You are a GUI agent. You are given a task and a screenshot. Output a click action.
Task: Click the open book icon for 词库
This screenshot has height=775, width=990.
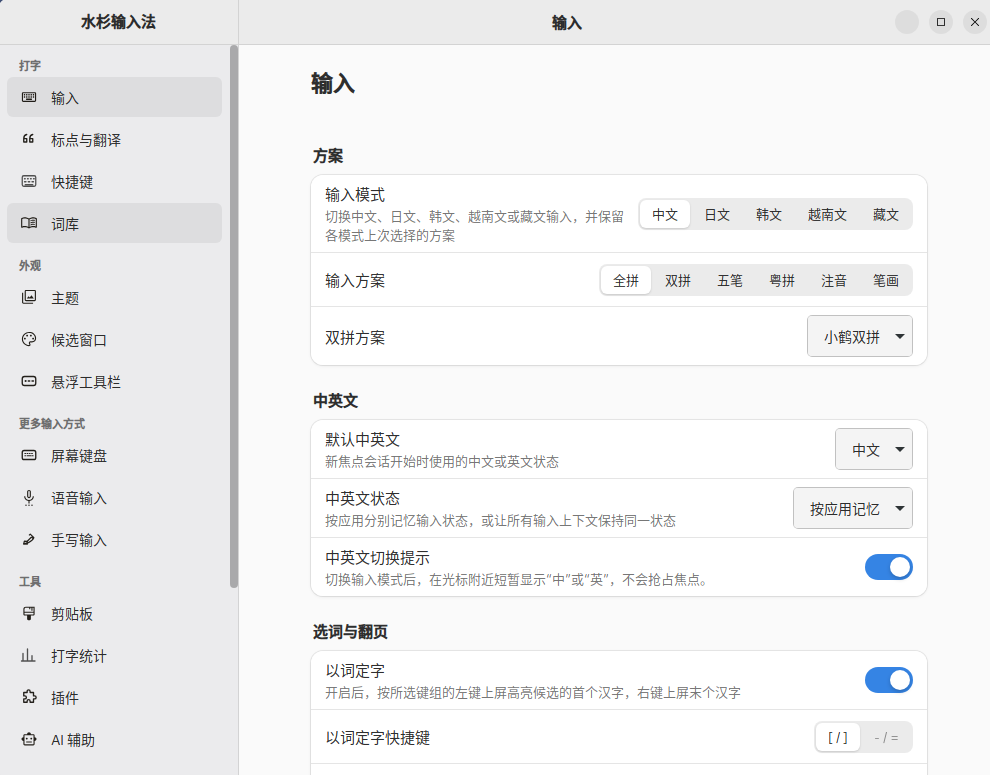tap(29, 223)
